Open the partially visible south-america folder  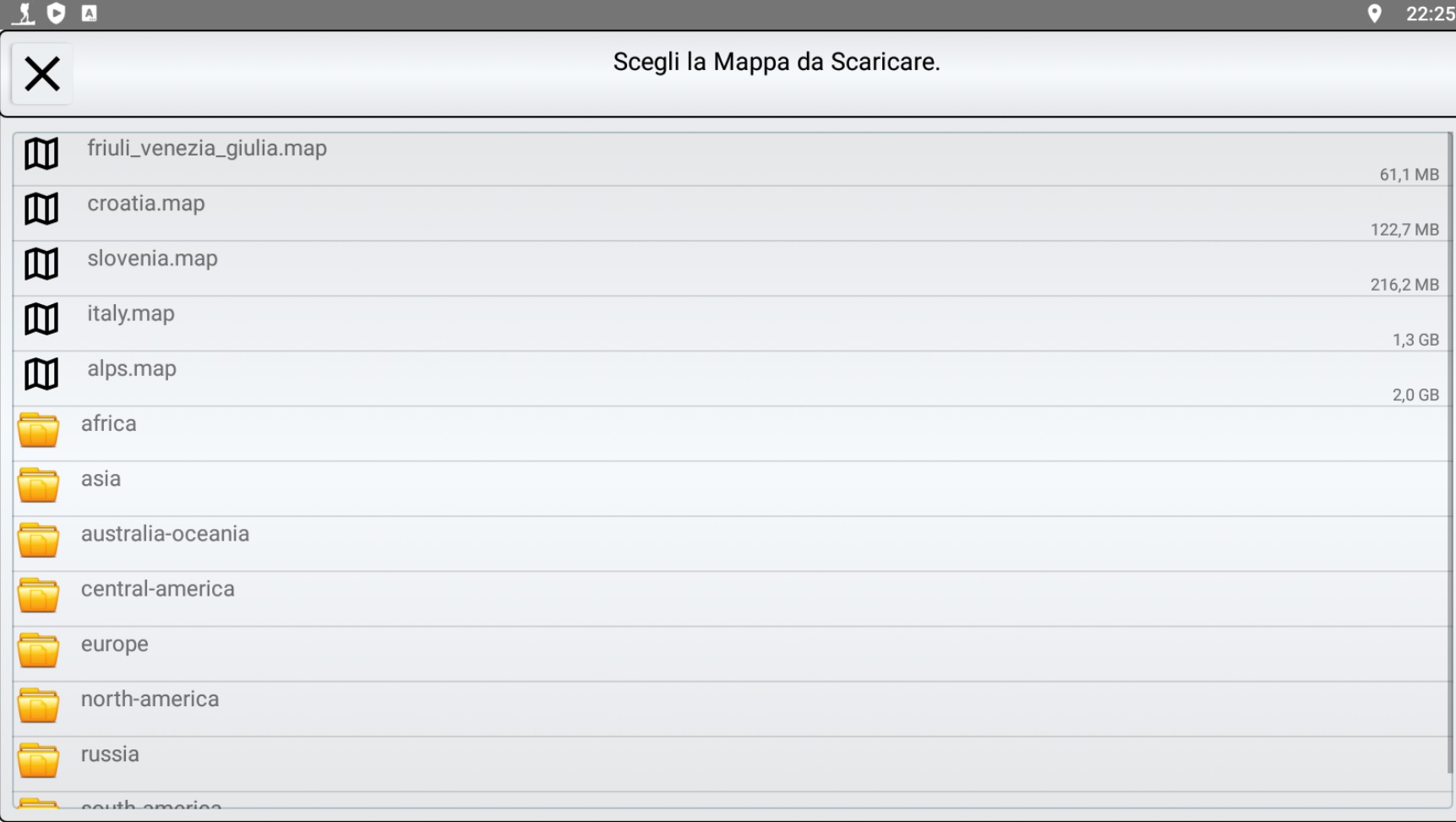tap(732, 801)
